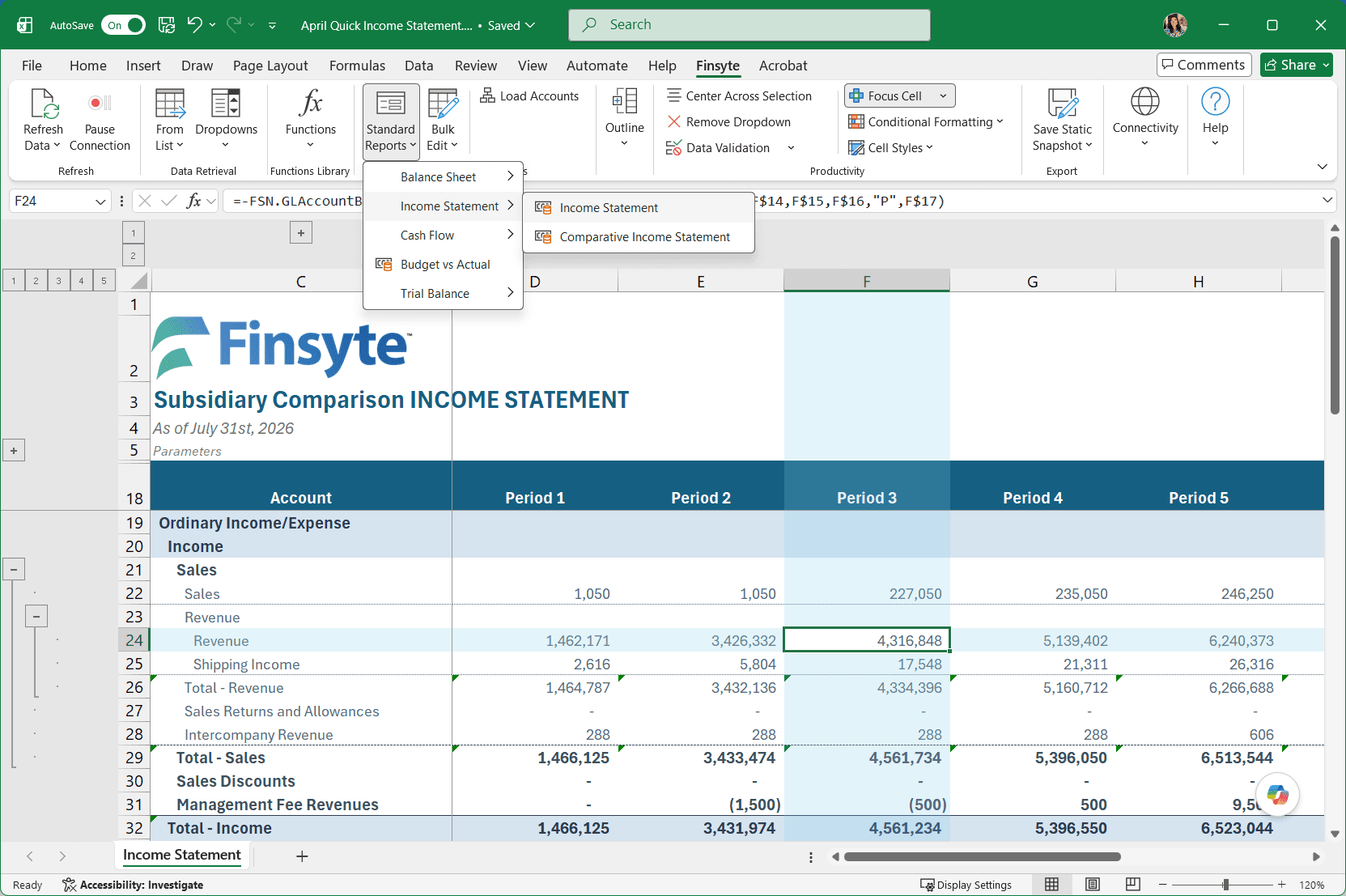Click the Copilot floating icon

(1278, 794)
